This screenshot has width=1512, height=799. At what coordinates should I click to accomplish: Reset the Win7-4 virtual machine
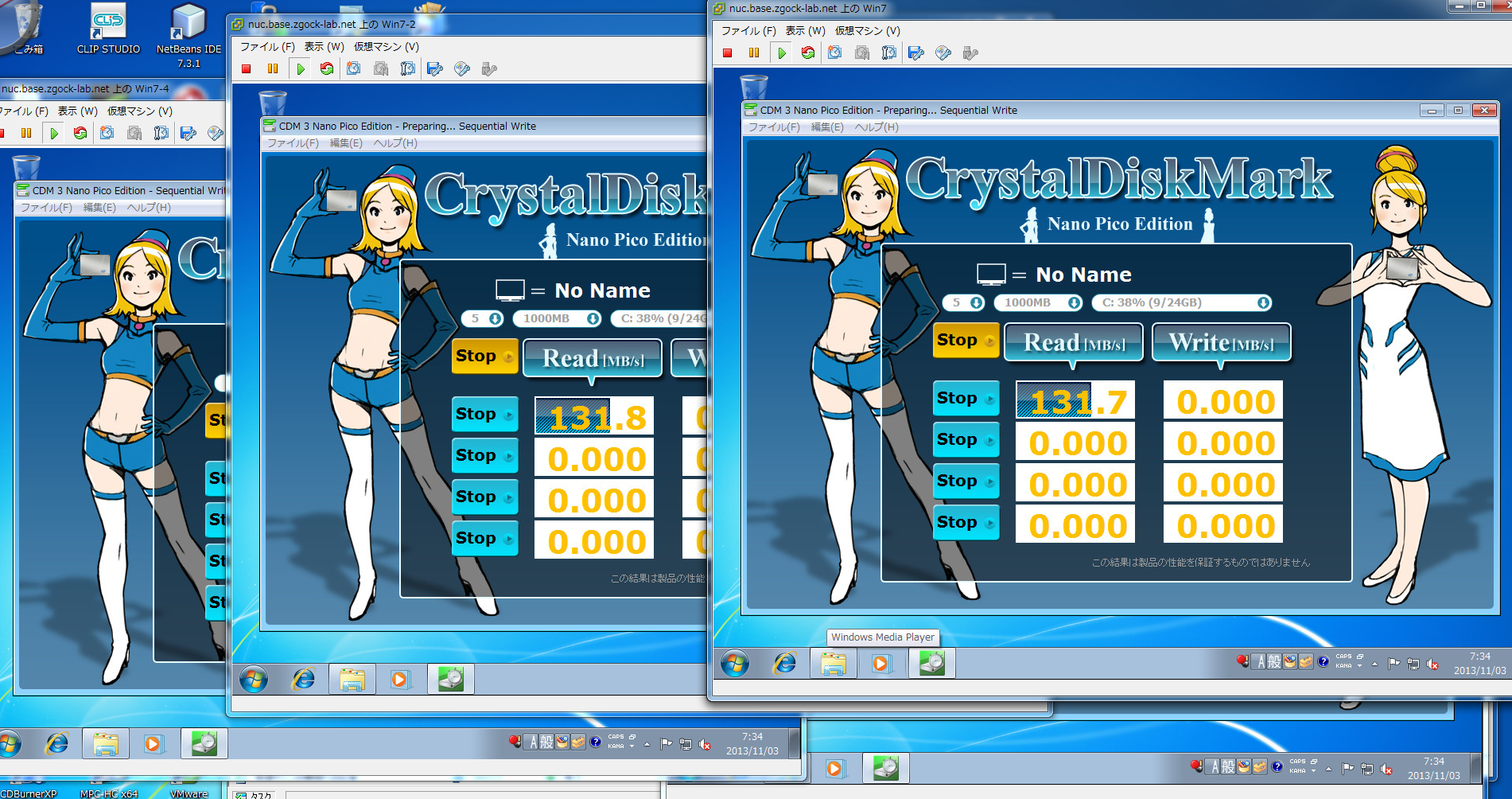[80, 133]
